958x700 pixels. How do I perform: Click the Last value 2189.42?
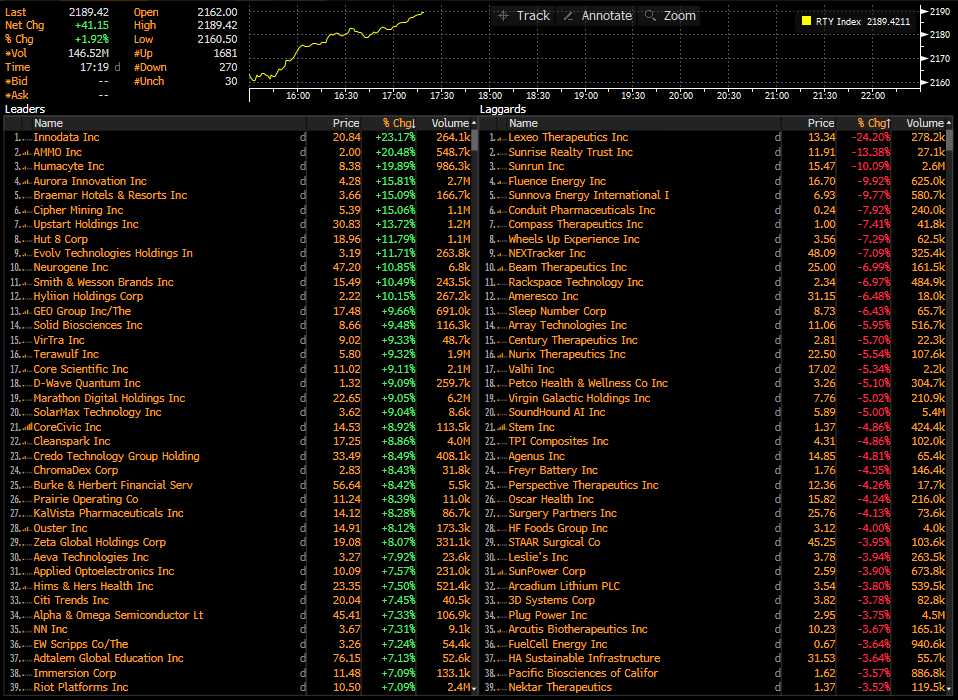click(x=89, y=12)
